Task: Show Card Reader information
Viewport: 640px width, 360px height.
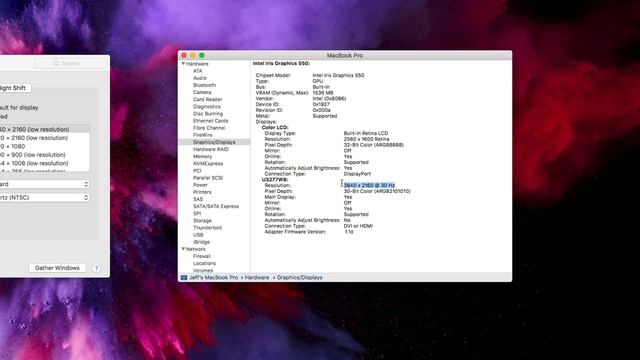Action: coord(207,99)
